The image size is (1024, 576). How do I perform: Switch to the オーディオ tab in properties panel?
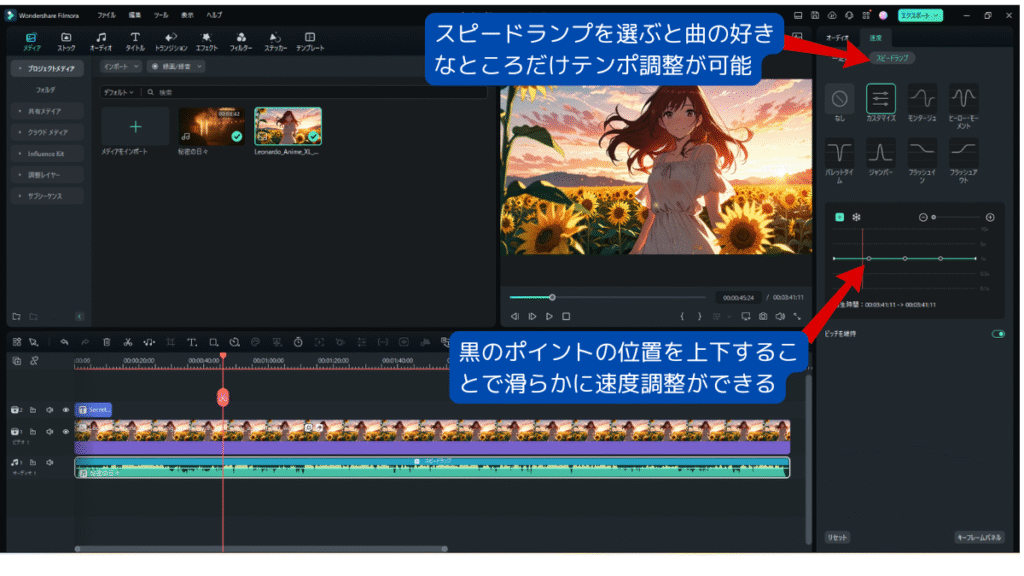click(x=837, y=38)
